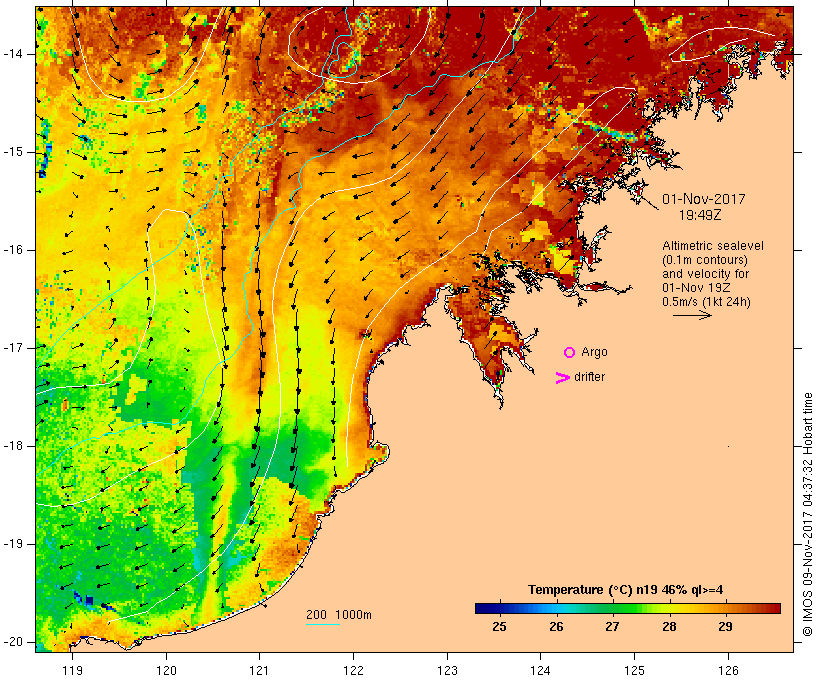820x680 pixels.
Task: Click the longitude label 123
Action: tap(447, 670)
